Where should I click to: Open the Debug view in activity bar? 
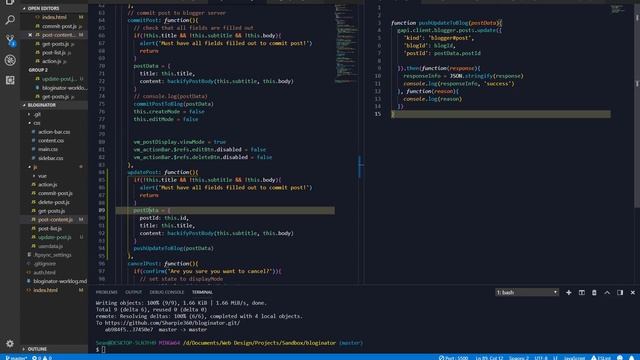(x=10, y=60)
